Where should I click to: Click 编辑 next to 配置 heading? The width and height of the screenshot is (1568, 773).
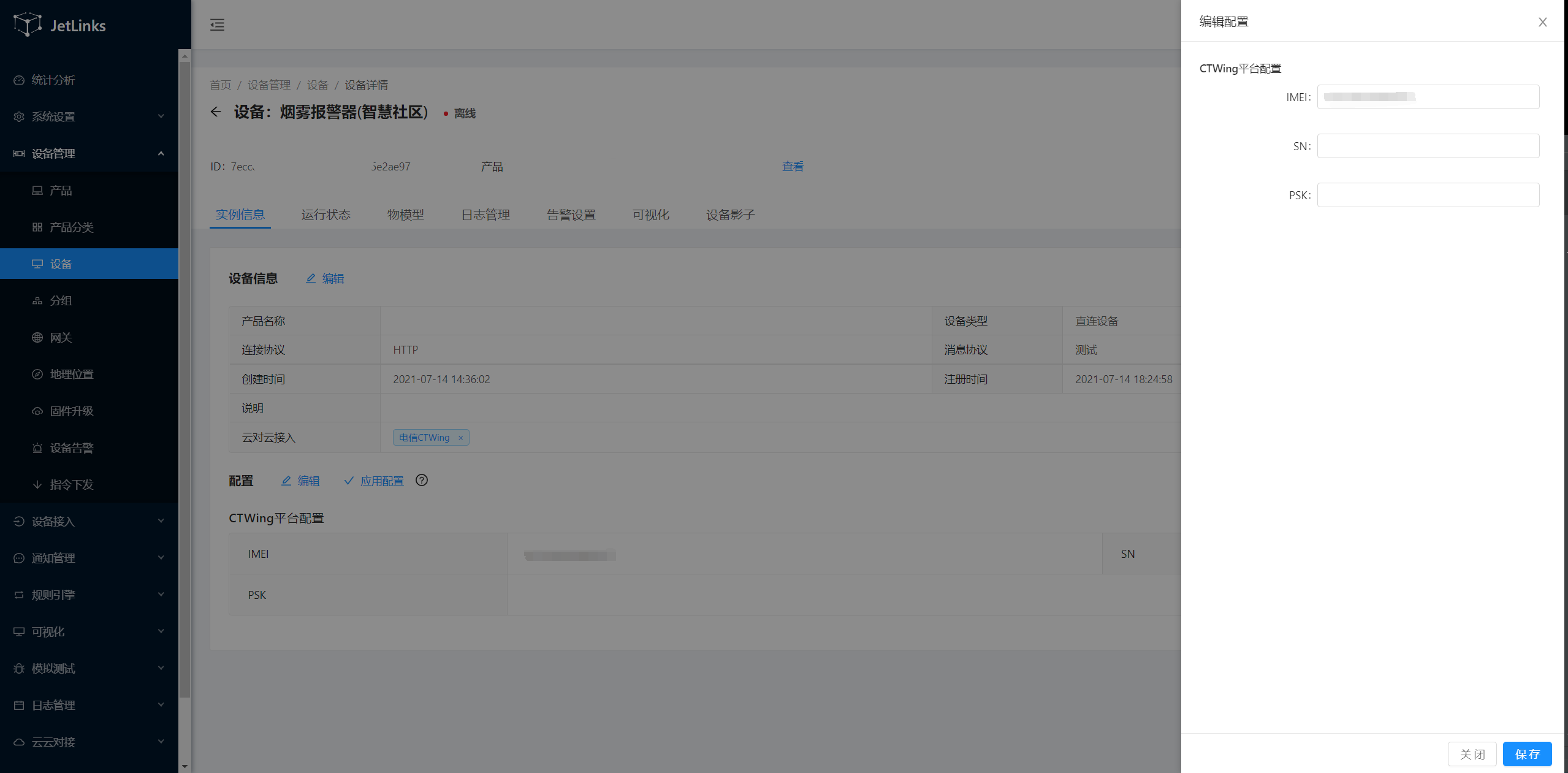[x=300, y=481]
